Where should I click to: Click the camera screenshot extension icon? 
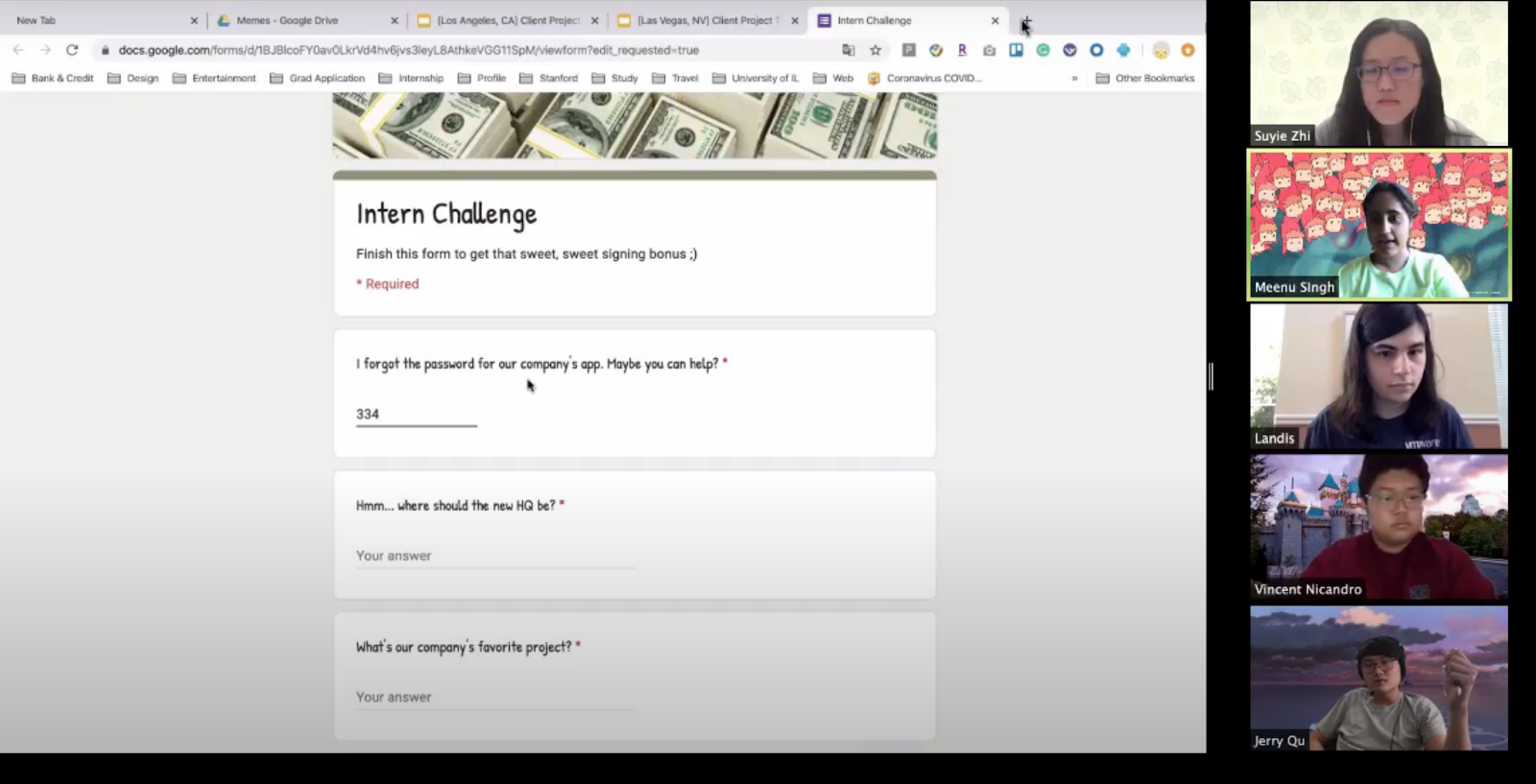click(989, 50)
